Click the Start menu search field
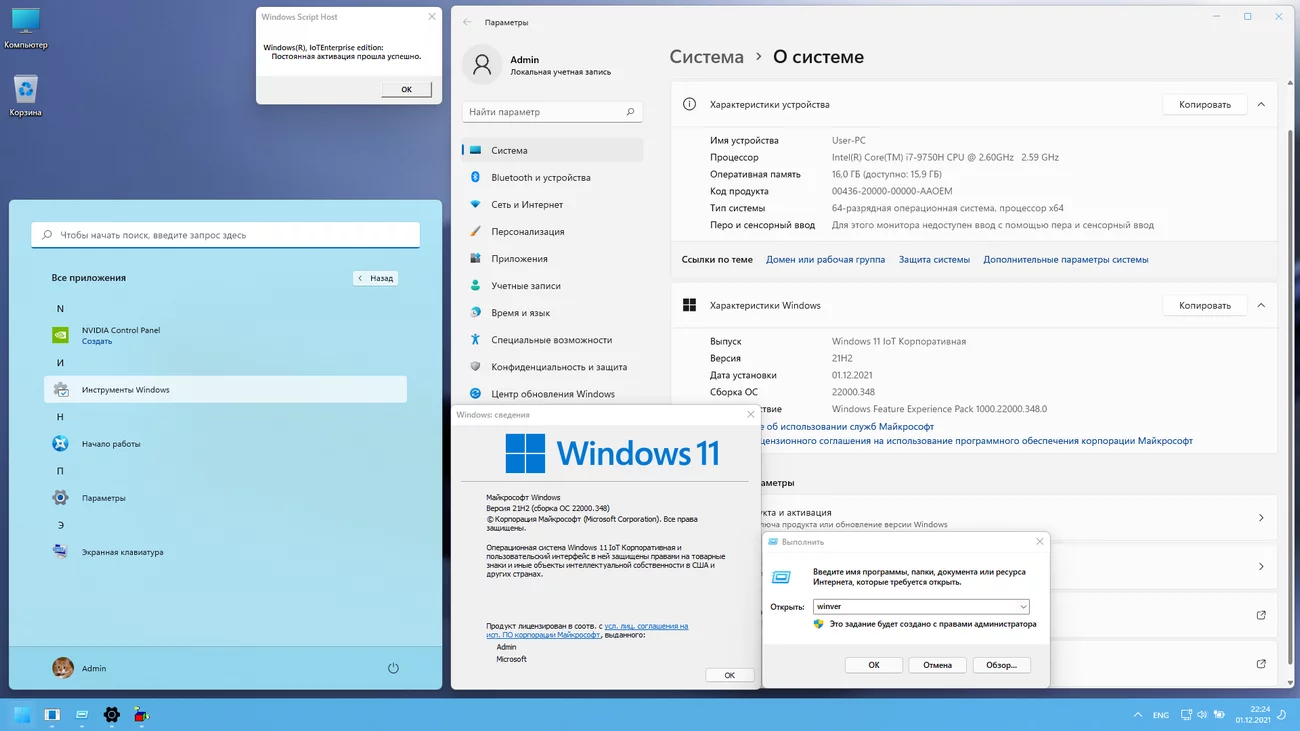Screen dimensions: 1300x731 click(226, 235)
